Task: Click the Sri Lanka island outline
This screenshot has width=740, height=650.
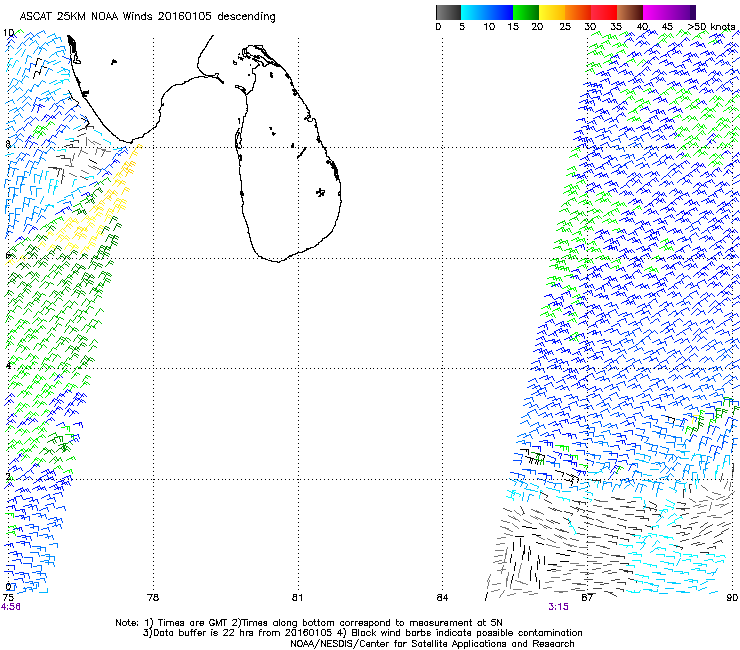Action: click(287, 153)
